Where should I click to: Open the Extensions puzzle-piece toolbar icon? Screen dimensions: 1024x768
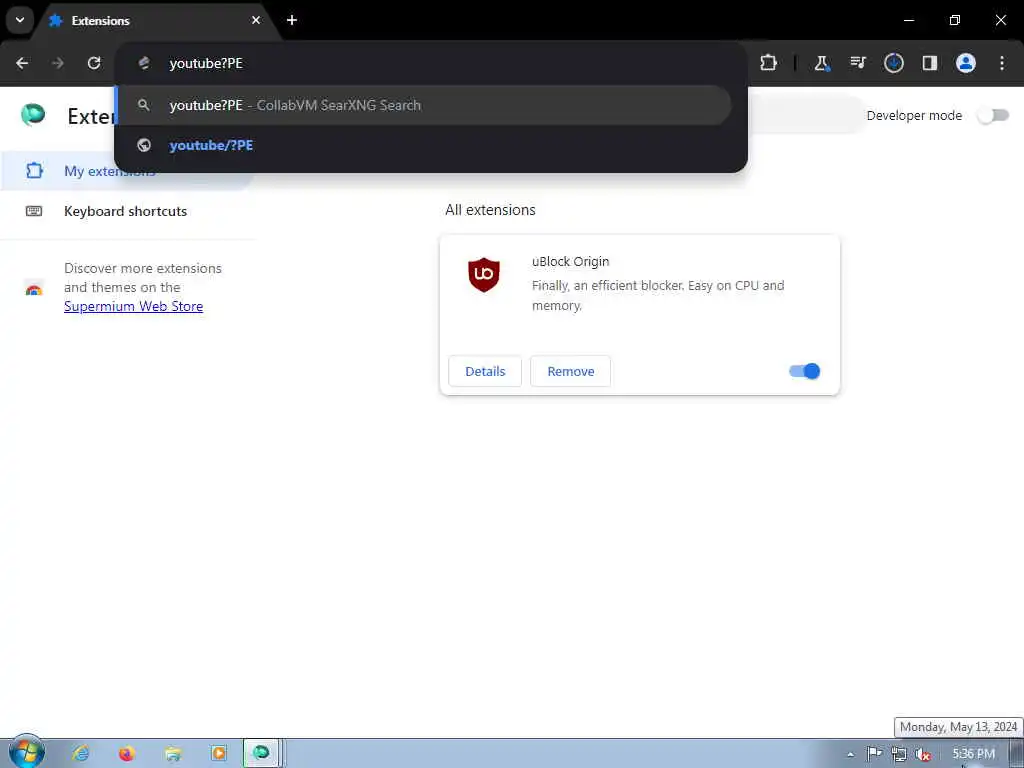[x=769, y=63]
